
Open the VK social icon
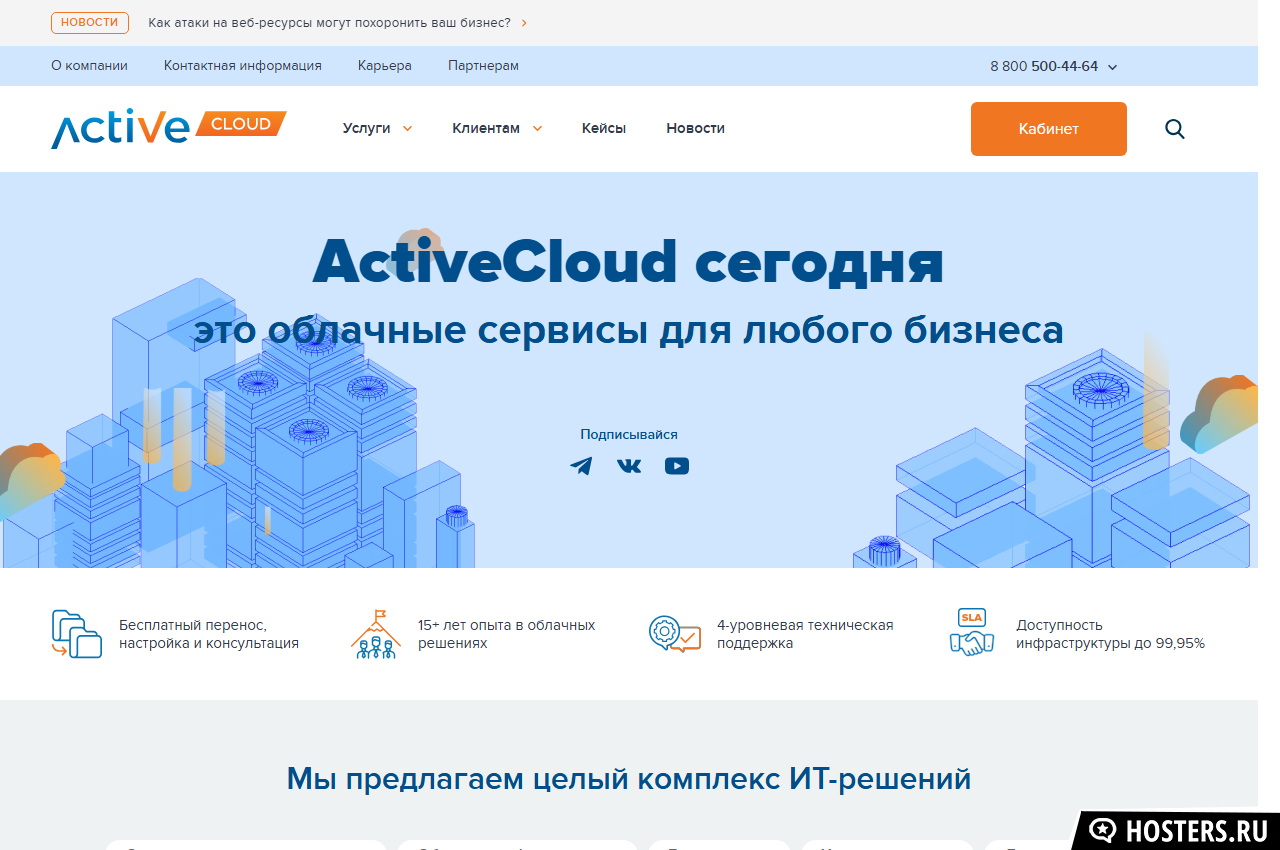629,466
